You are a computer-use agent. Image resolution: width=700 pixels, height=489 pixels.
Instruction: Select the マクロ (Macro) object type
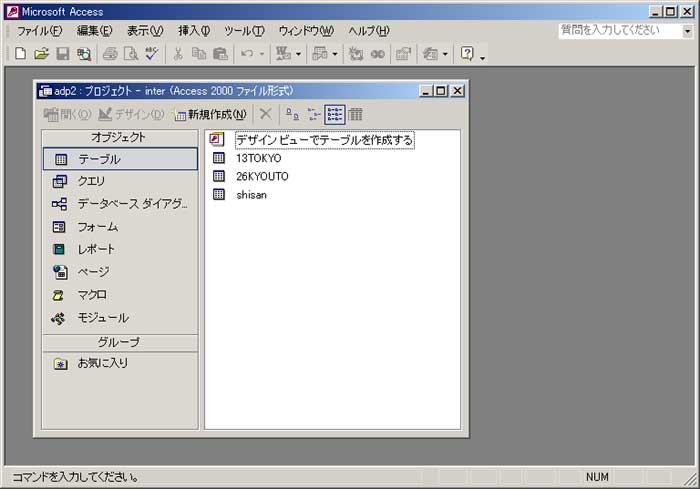[x=92, y=295]
